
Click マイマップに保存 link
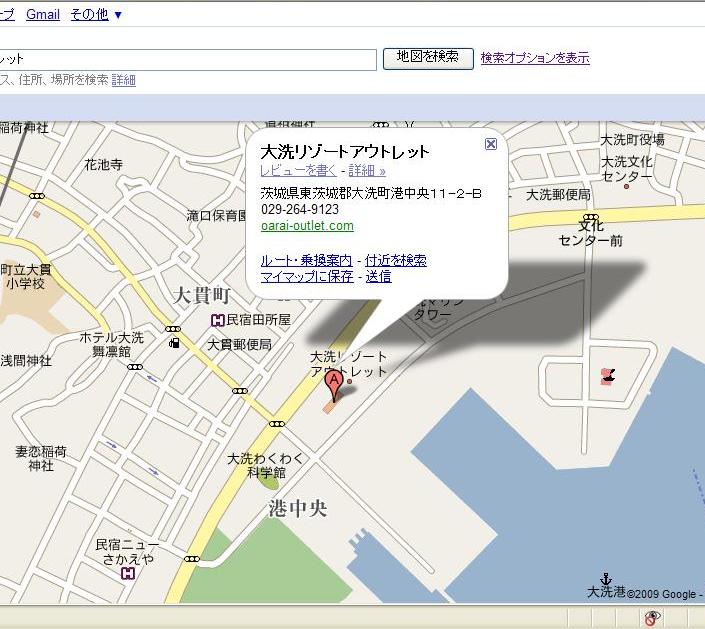(307, 276)
